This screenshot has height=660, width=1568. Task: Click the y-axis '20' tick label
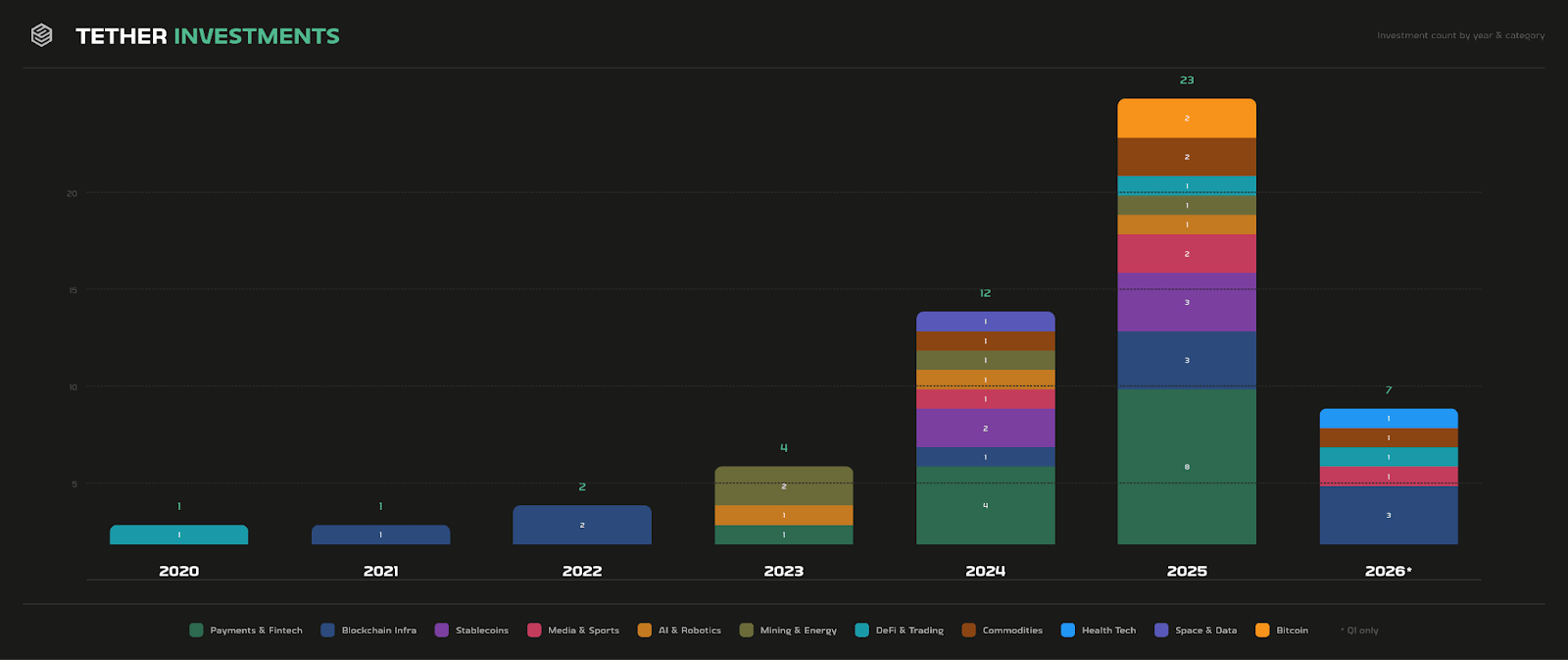[72, 193]
